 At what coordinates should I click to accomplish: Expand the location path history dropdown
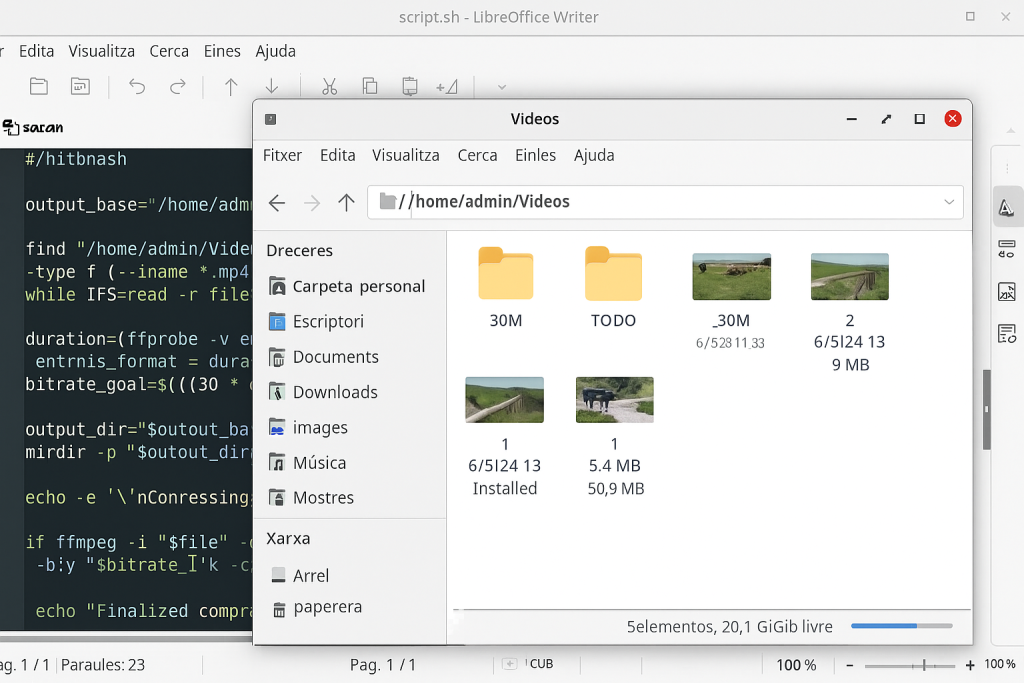pos(948,203)
